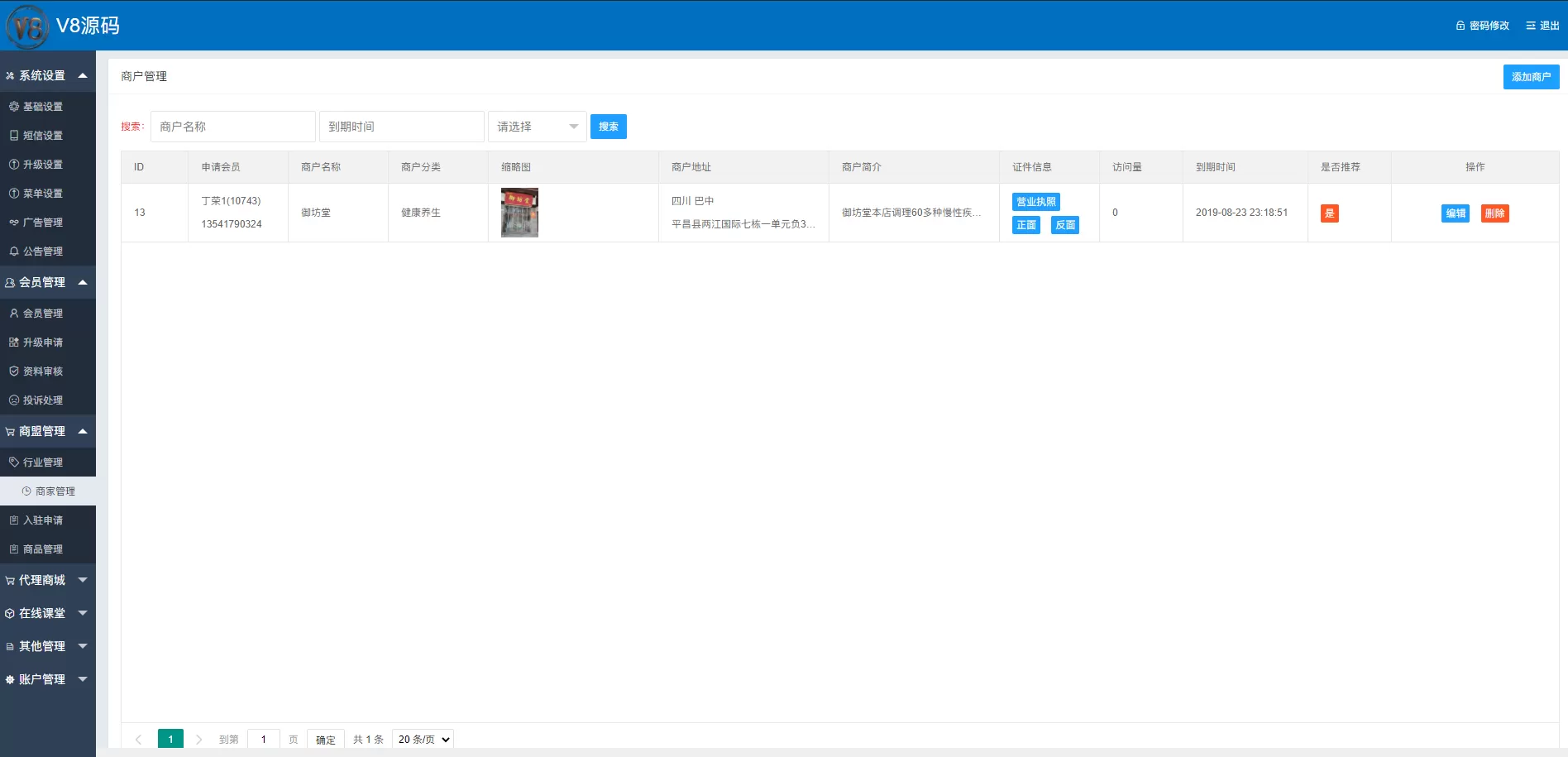Select 商家管理 in the sidebar
The width and height of the screenshot is (1568, 757).
pyautogui.click(x=55, y=491)
